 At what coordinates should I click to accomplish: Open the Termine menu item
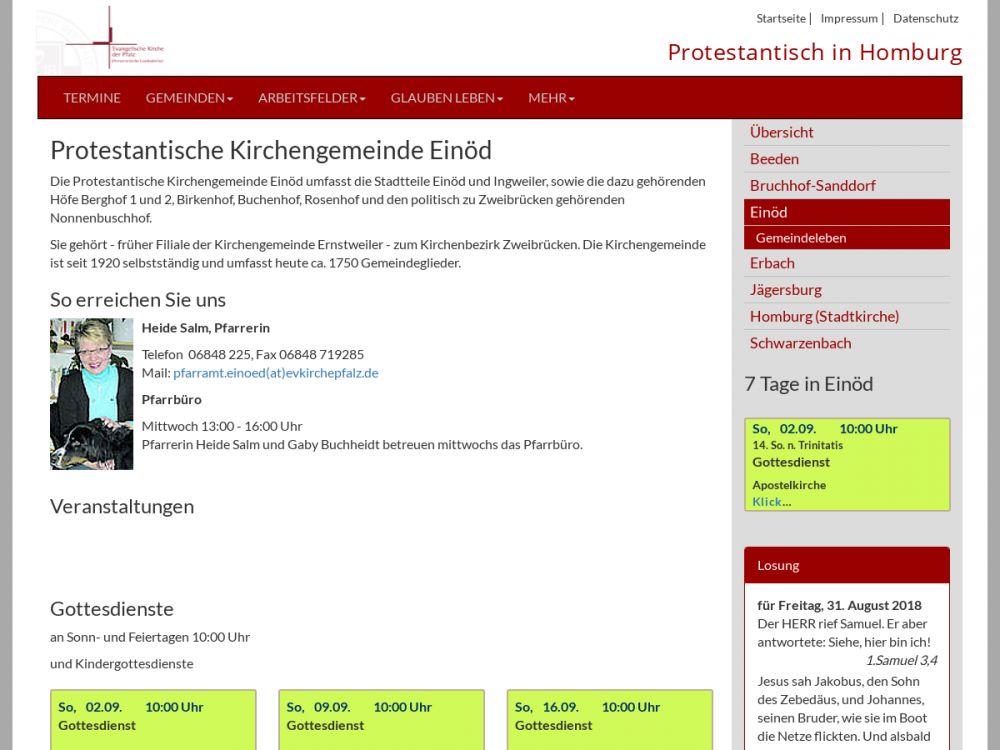coord(92,98)
